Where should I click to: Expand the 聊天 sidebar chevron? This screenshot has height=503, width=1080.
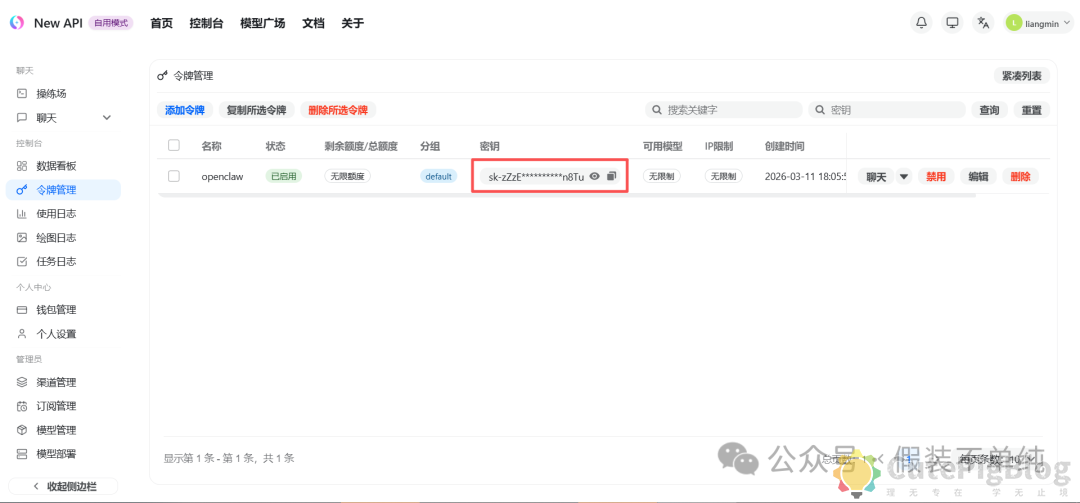[107, 118]
